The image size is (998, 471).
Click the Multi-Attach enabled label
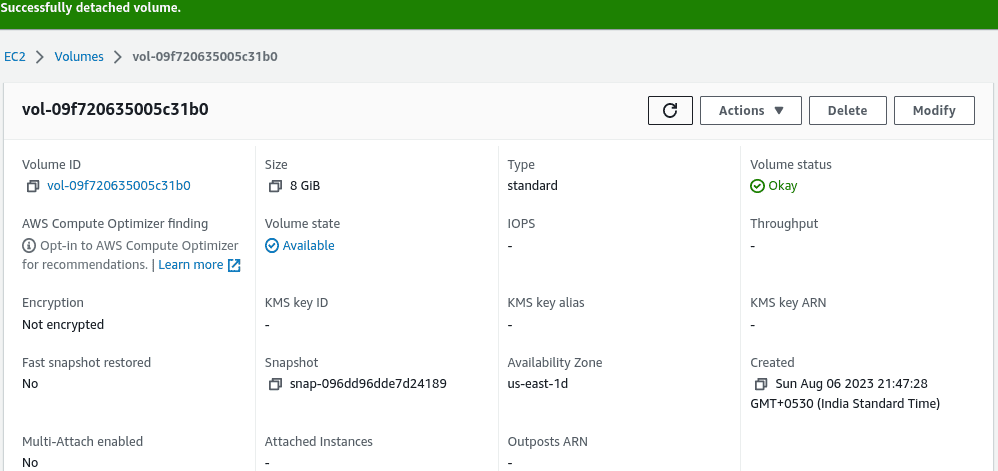coord(83,442)
